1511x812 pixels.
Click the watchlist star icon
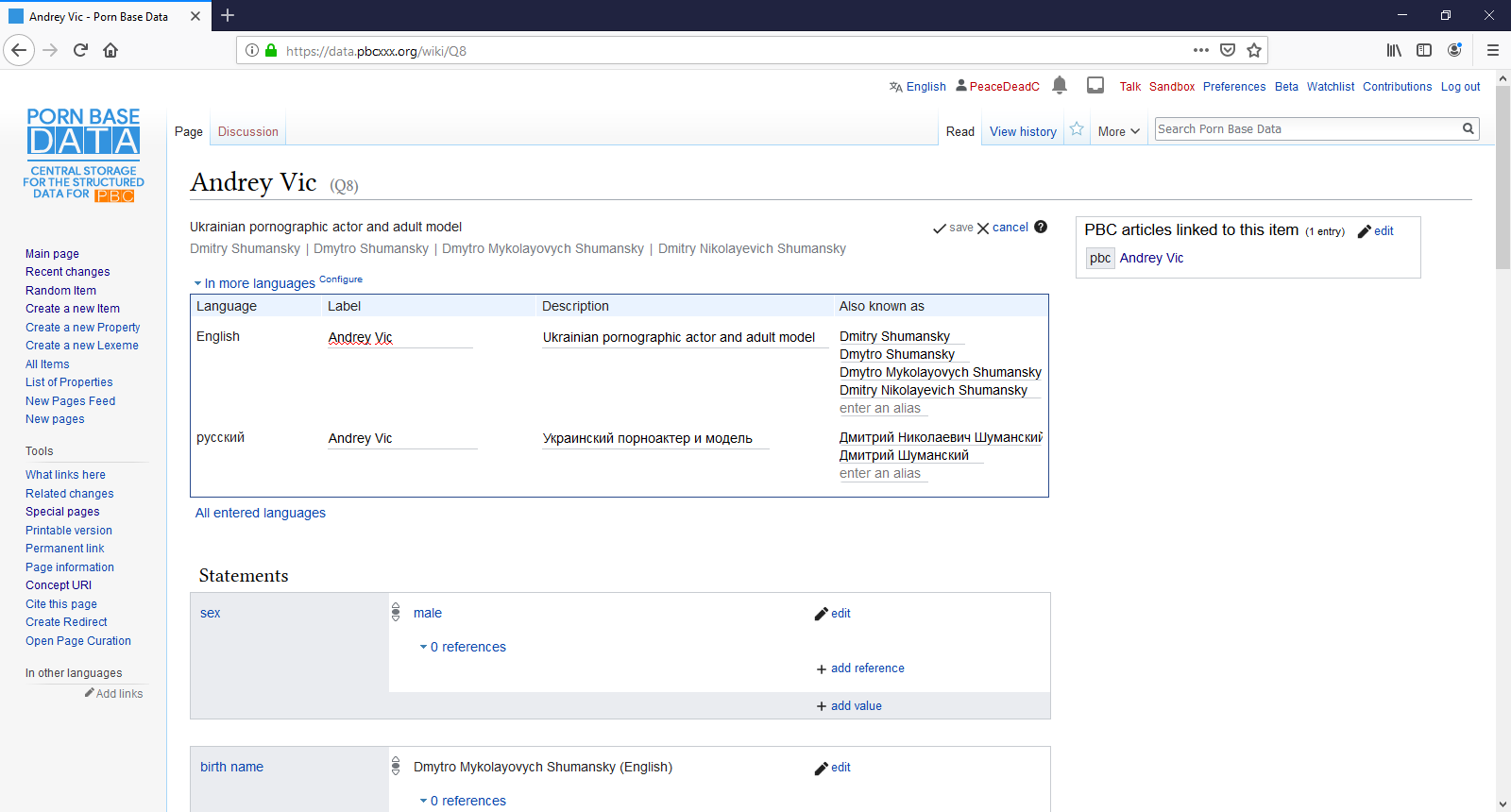(x=1077, y=129)
